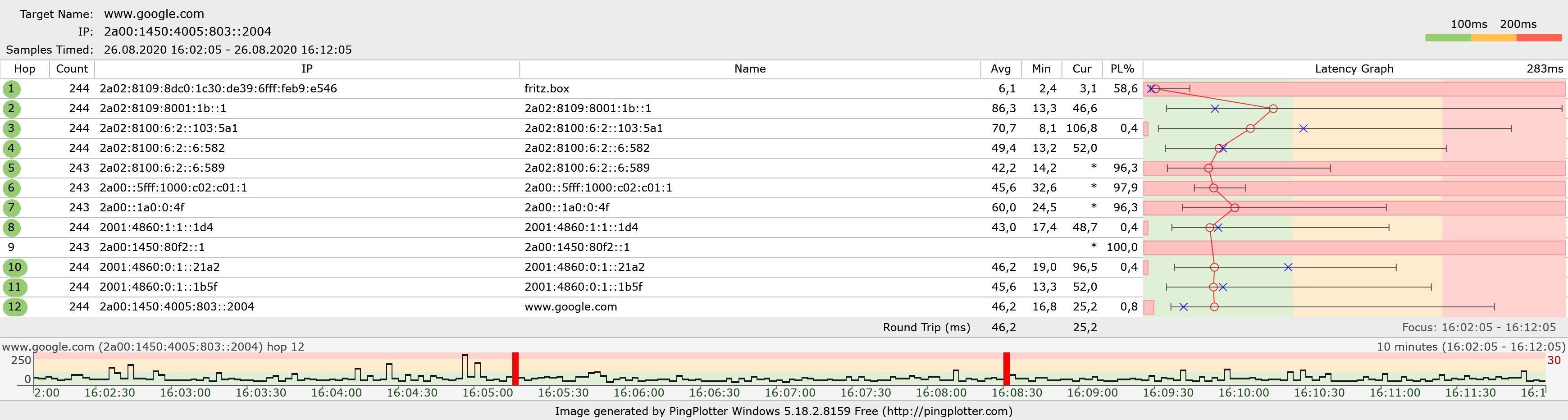Click the red legend swatch at top right
The image size is (1568, 420).
[x=1540, y=38]
